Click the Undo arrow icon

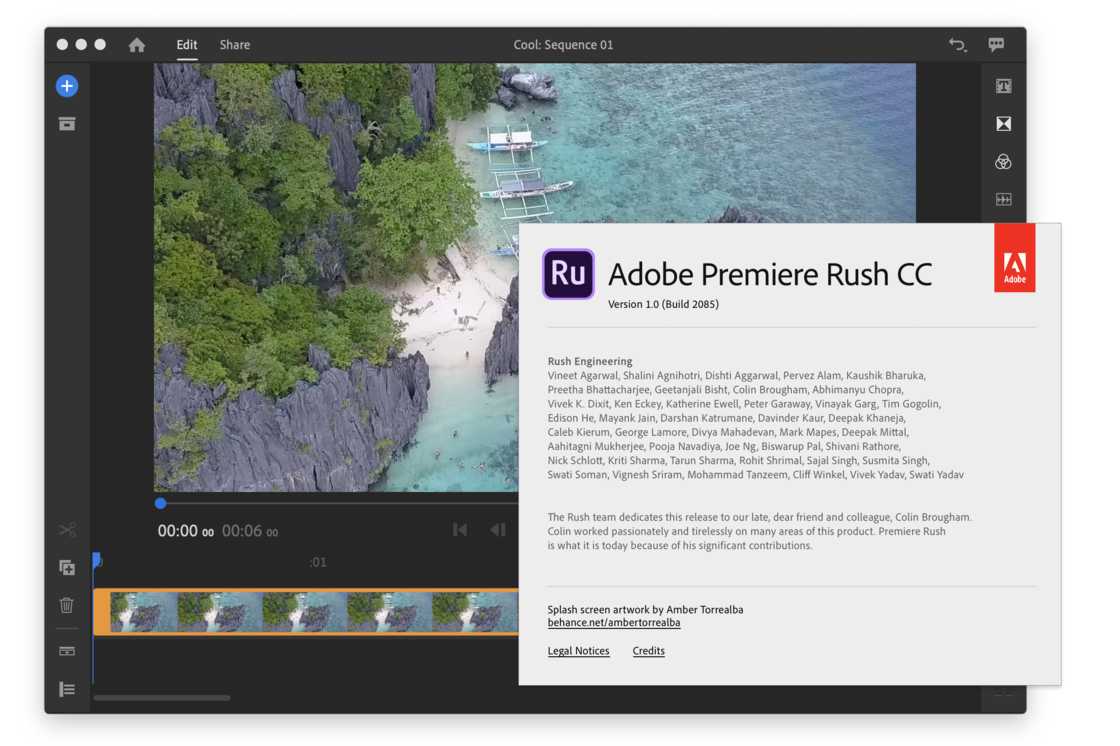click(958, 45)
